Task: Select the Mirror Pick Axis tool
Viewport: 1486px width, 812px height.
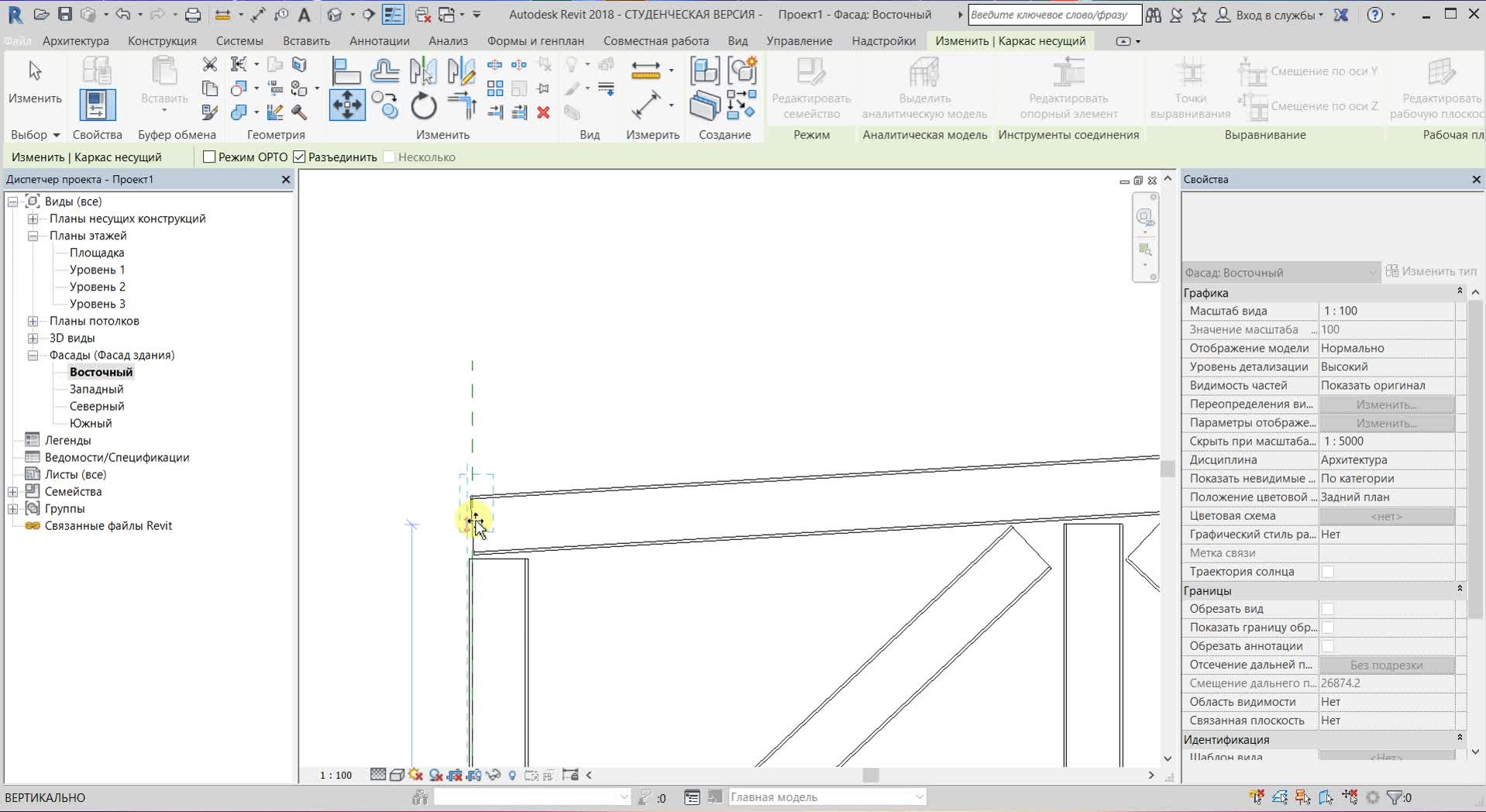Action: [423, 71]
